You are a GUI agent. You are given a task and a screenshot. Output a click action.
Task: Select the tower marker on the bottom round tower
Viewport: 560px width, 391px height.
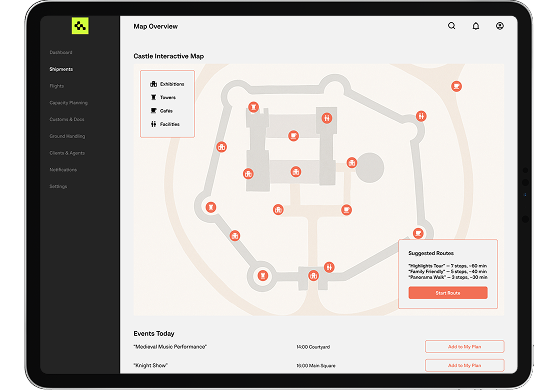[263, 276]
